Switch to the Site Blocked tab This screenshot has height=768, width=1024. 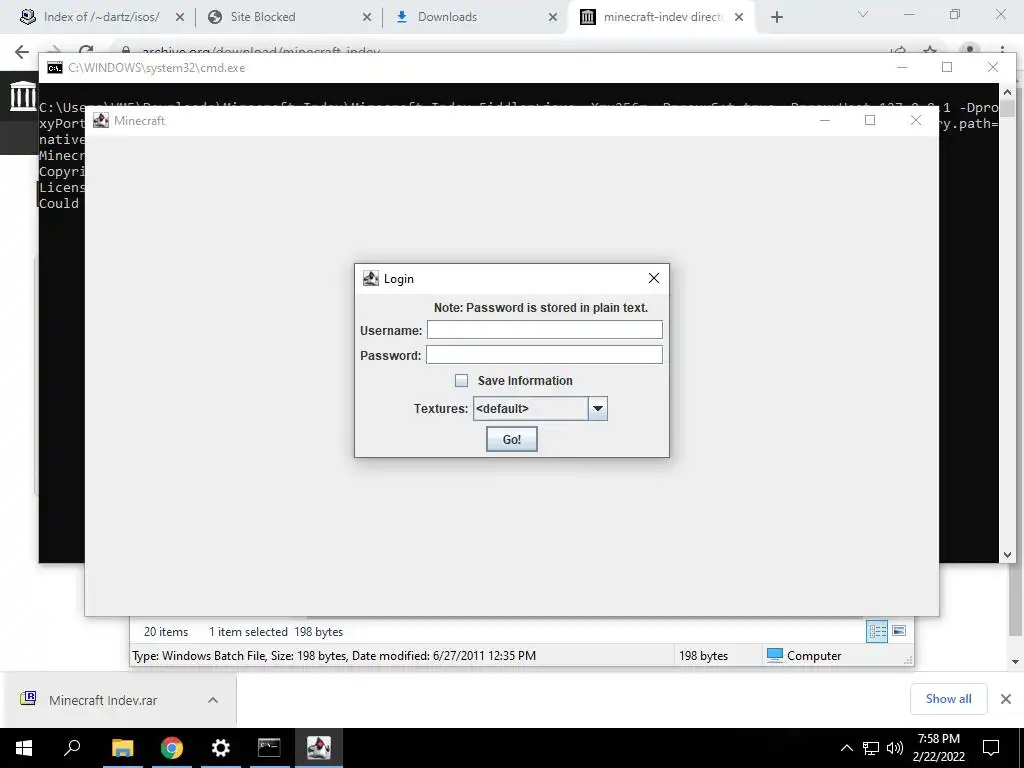coord(263,17)
